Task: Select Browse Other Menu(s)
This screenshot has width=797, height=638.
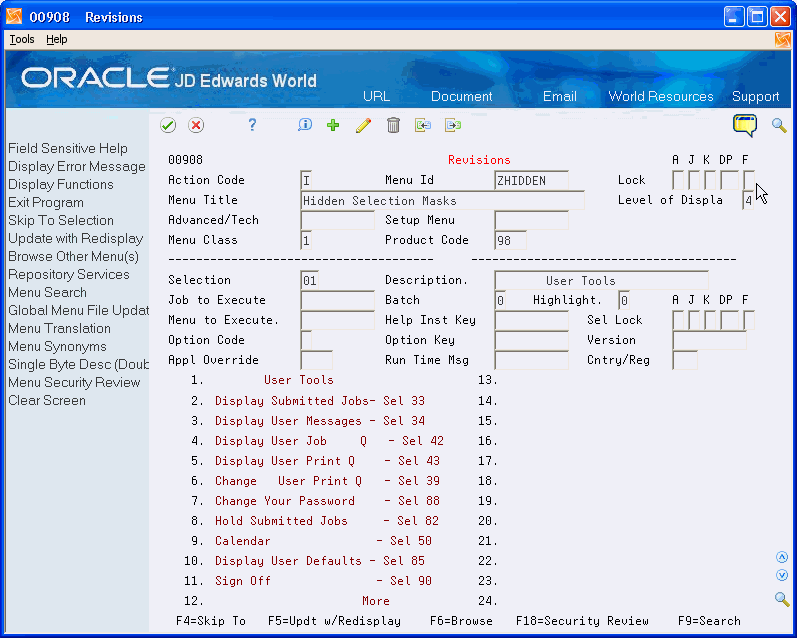Action: pyautogui.click(x=73, y=257)
